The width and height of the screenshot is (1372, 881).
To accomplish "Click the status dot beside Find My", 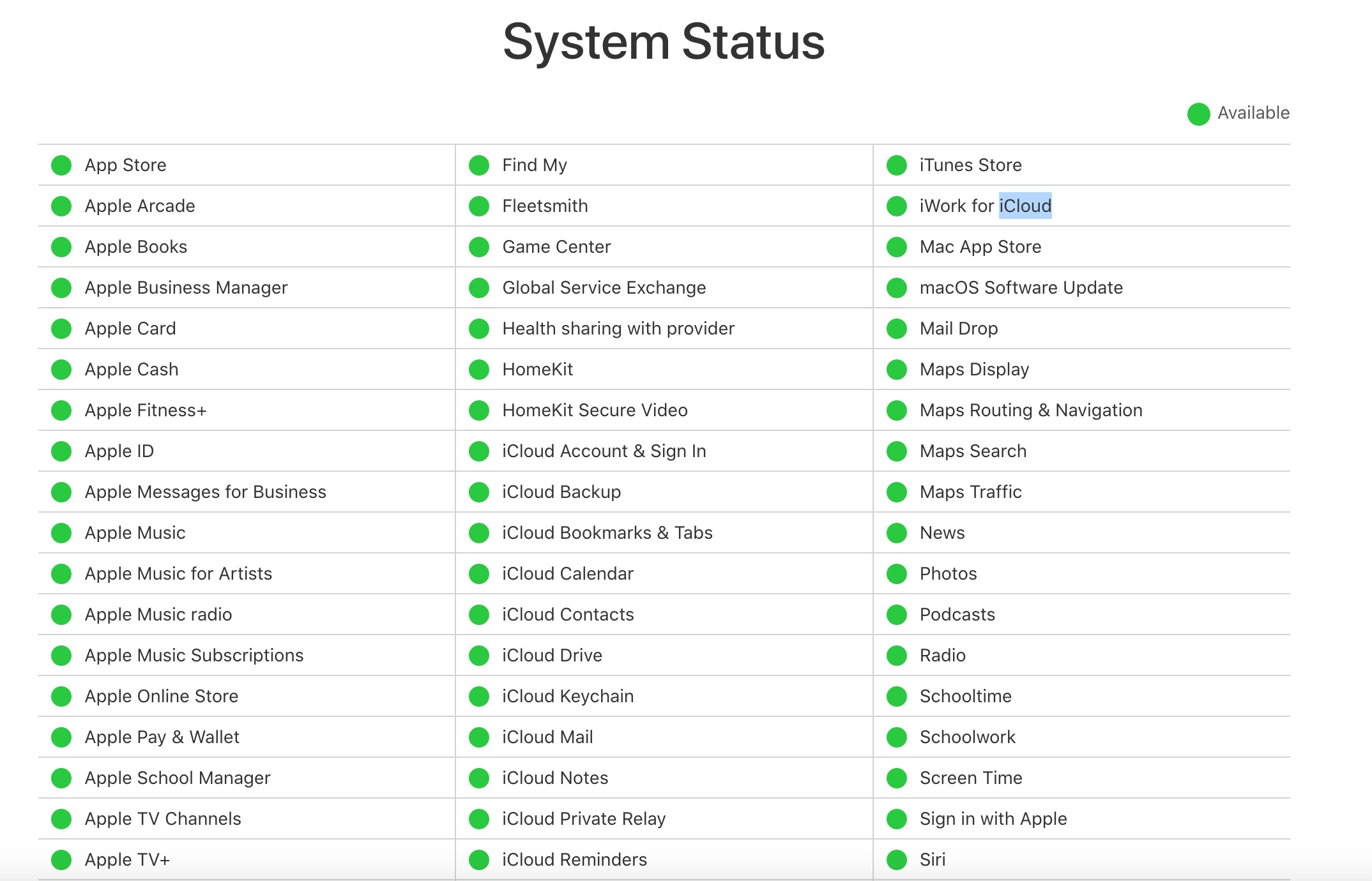I will coord(479,165).
